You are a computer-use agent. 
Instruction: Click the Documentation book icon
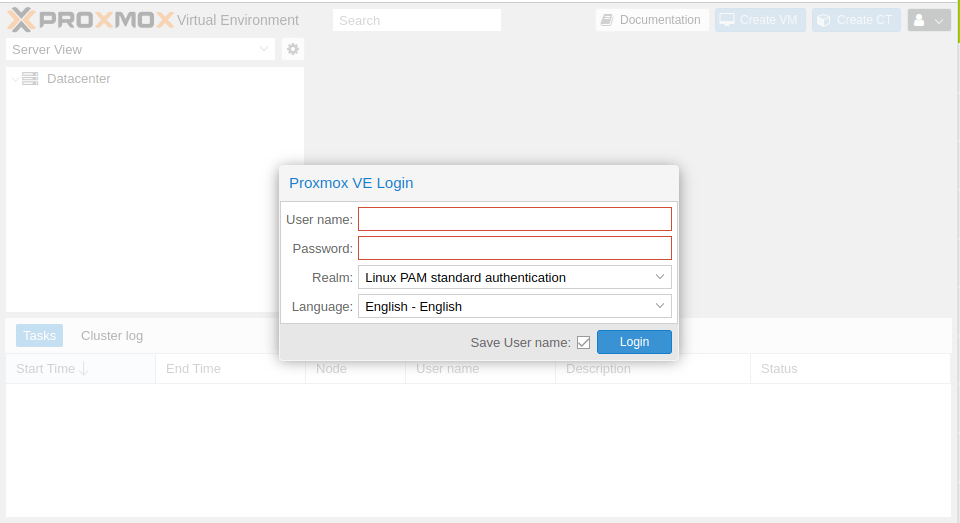606,20
